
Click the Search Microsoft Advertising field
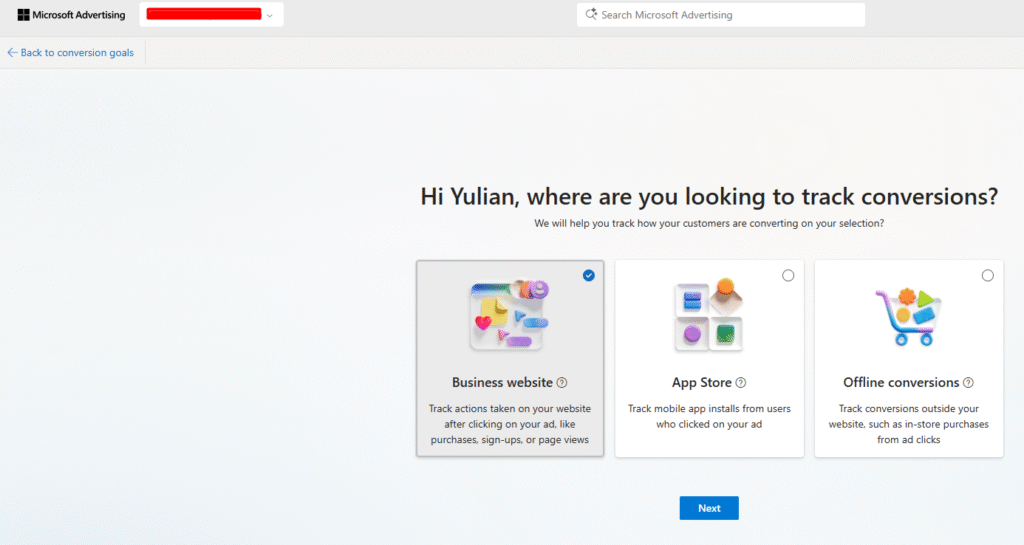point(730,15)
